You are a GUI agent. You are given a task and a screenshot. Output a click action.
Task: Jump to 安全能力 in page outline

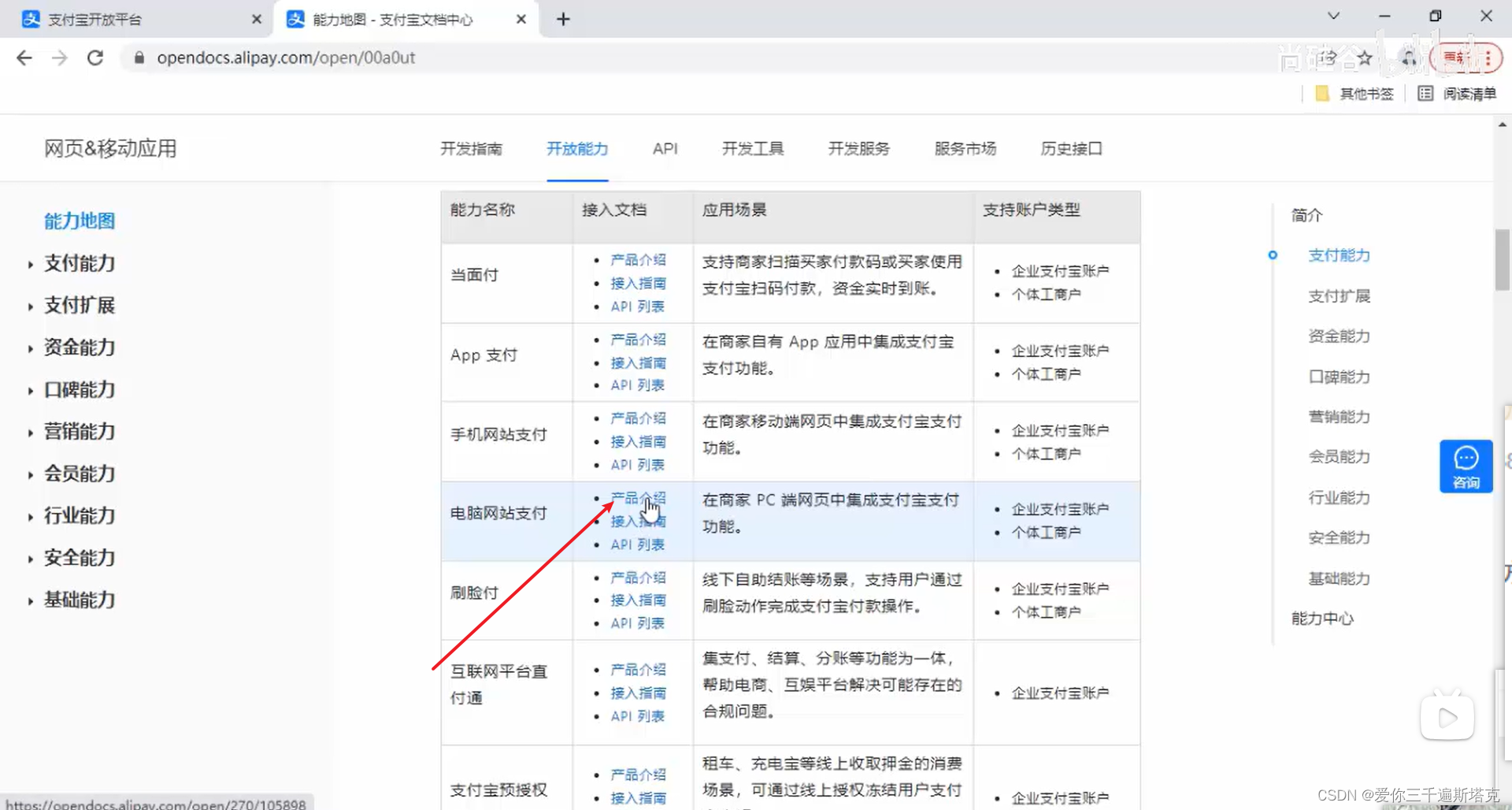(x=1339, y=538)
